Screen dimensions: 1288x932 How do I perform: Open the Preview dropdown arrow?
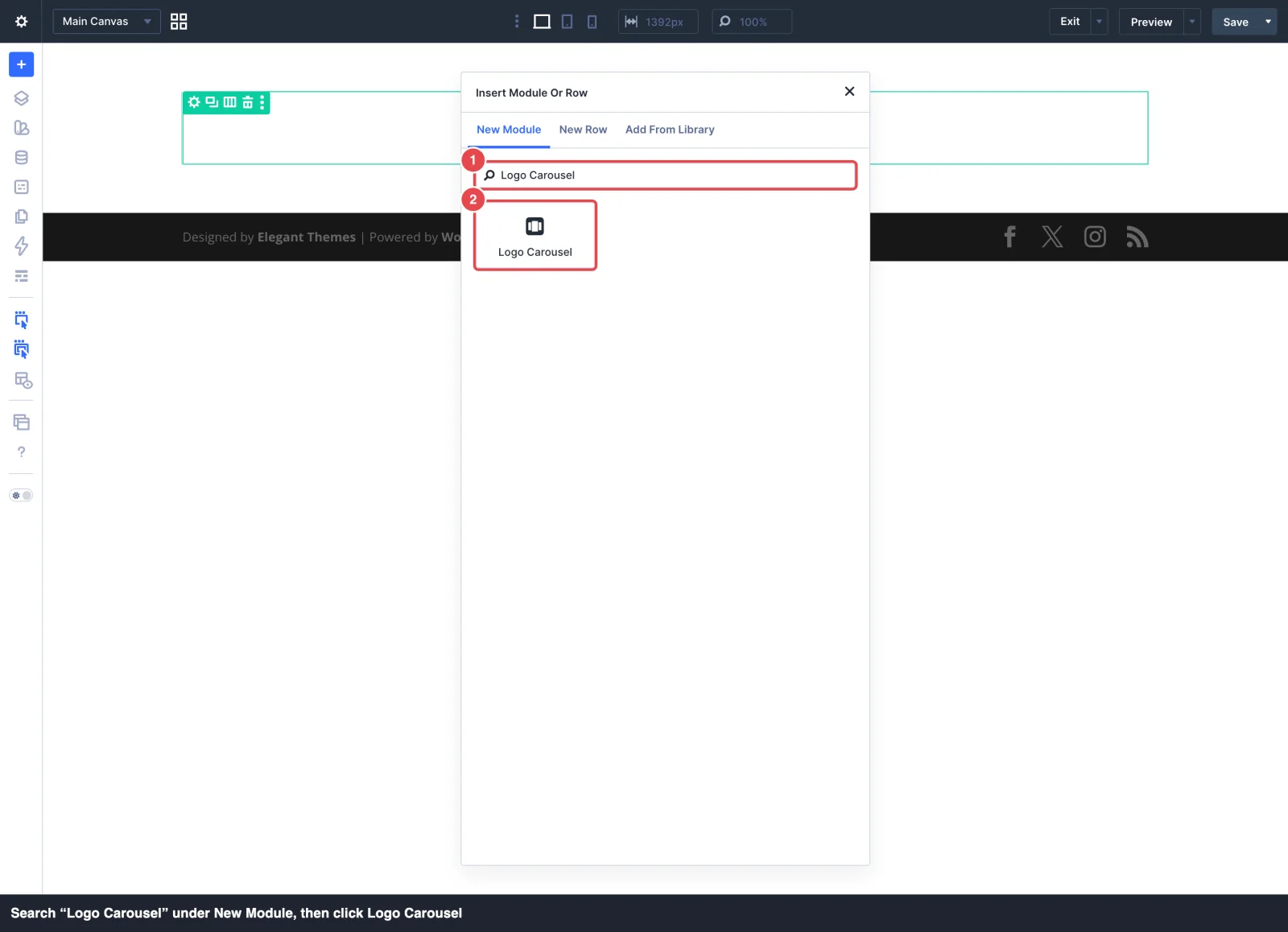1192,22
